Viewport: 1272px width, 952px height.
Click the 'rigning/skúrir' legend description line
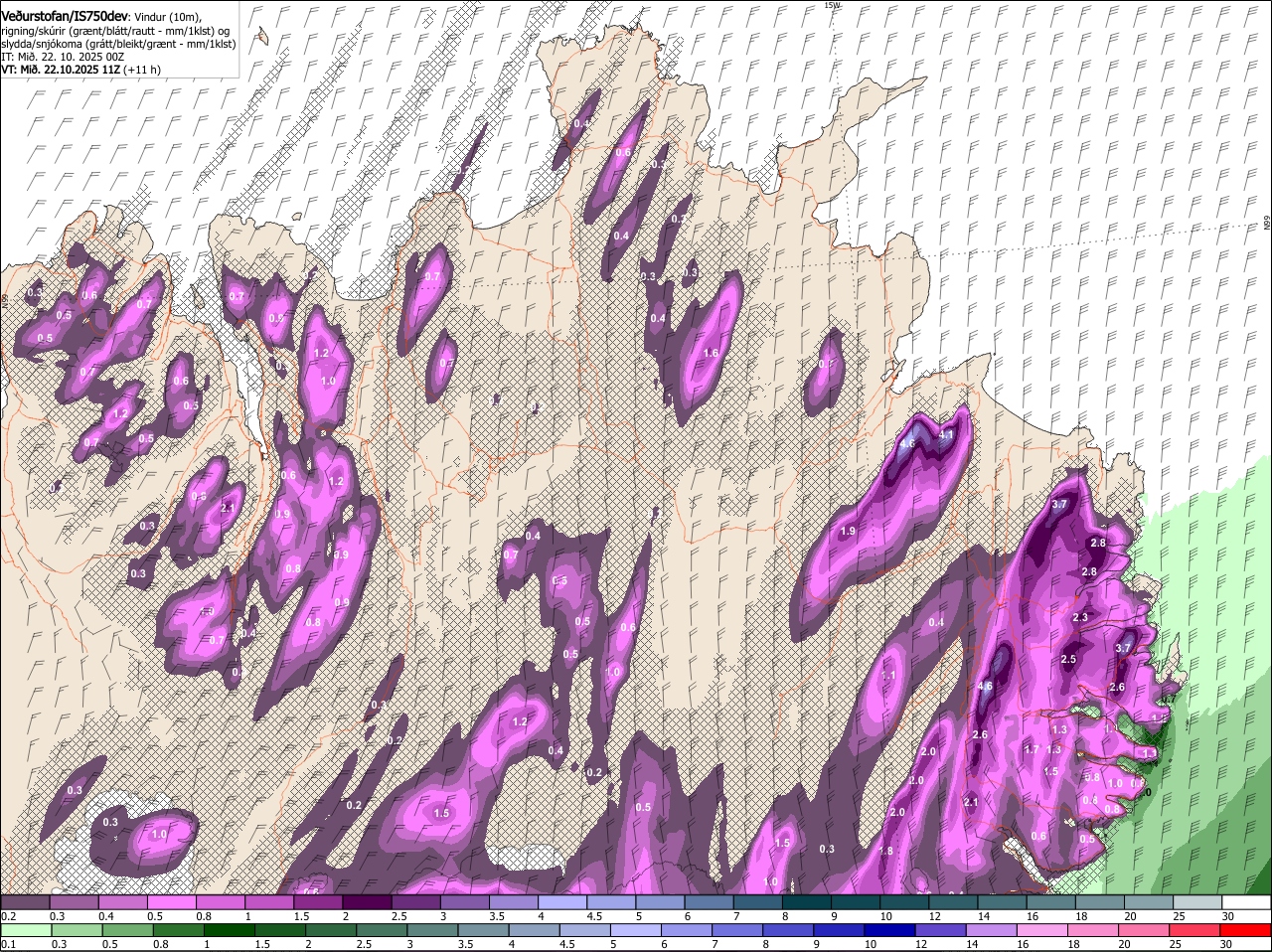[x=116, y=31]
